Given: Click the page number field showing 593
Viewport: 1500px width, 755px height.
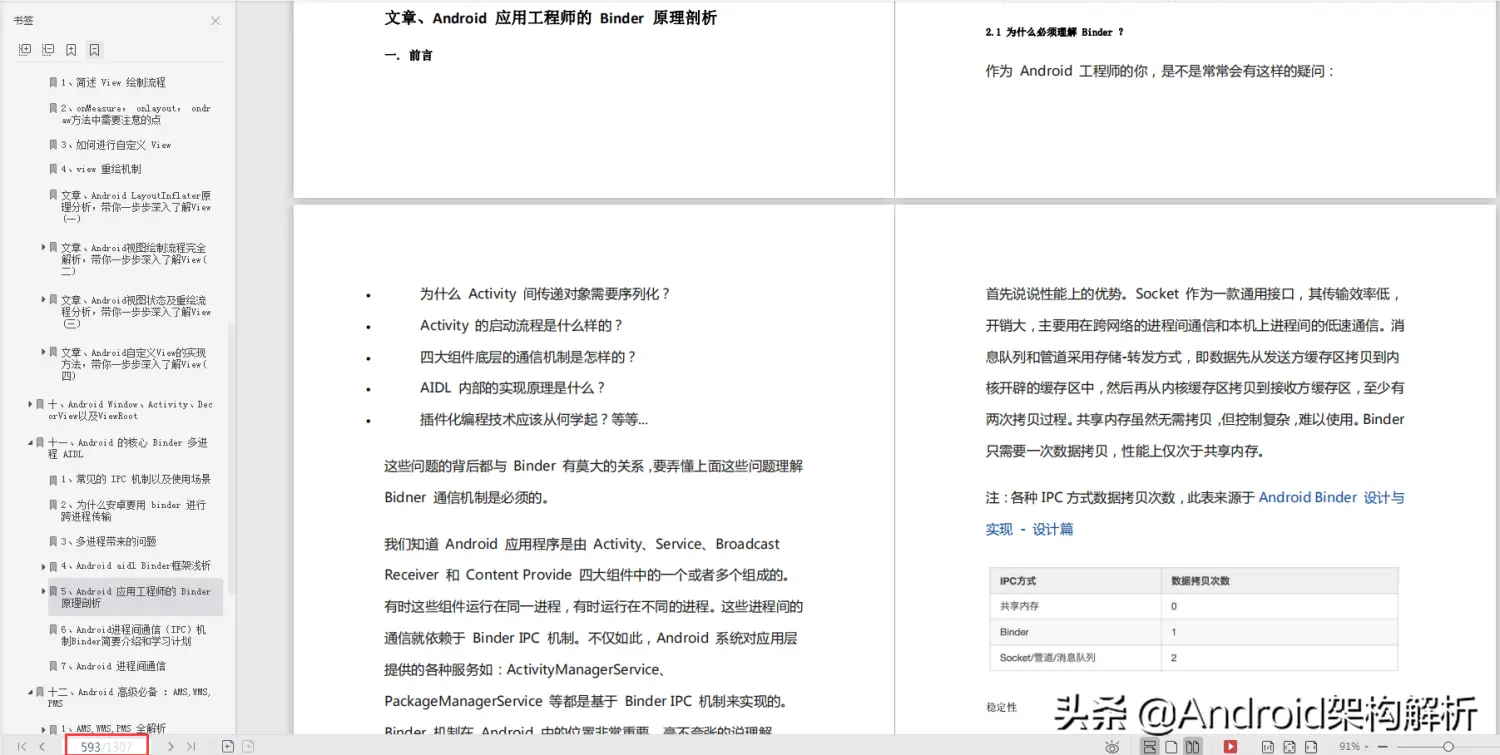Looking at the screenshot, I should pyautogui.click(x=107, y=746).
